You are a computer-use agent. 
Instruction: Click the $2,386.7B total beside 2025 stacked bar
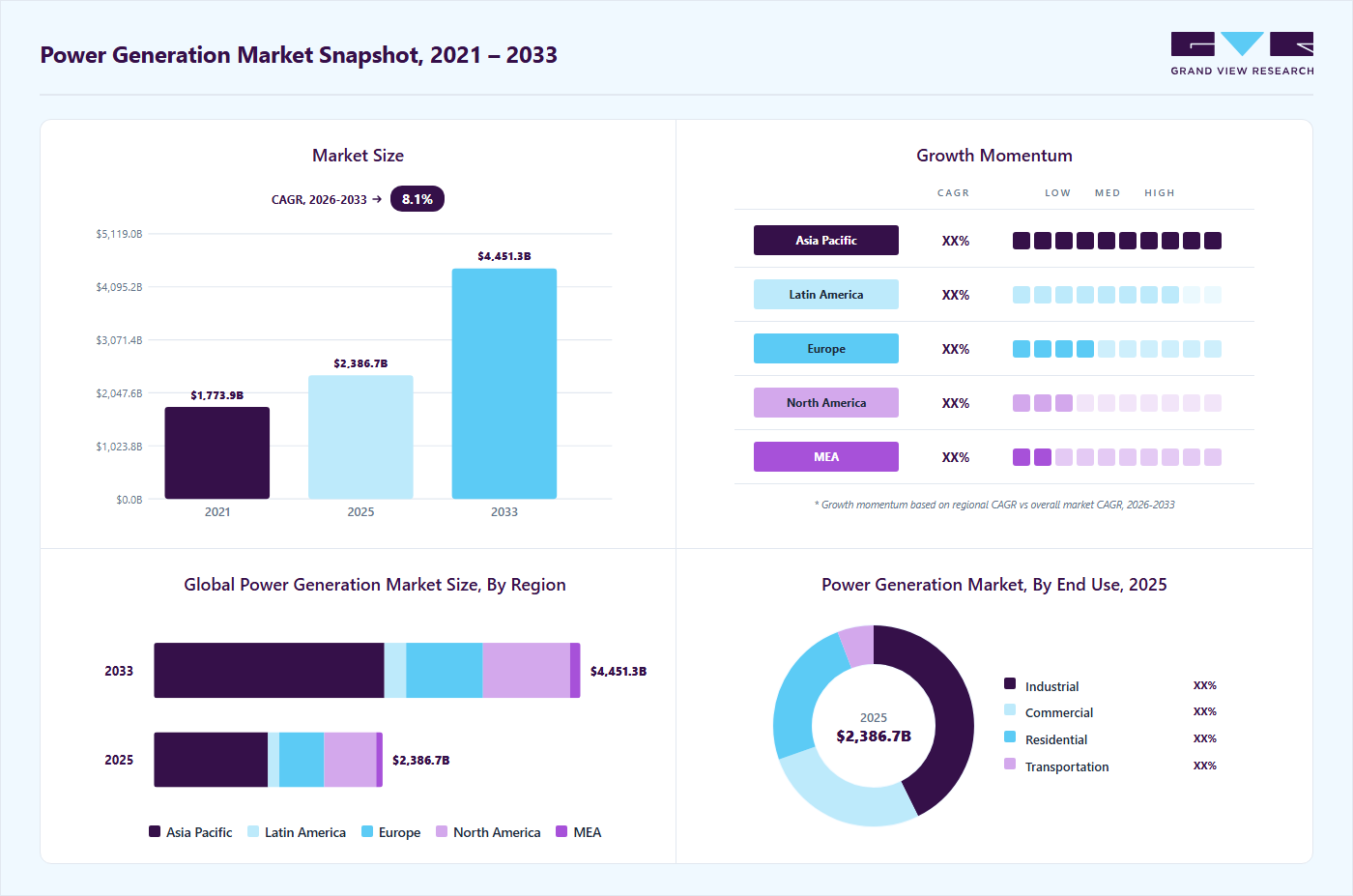(x=420, y=760)
